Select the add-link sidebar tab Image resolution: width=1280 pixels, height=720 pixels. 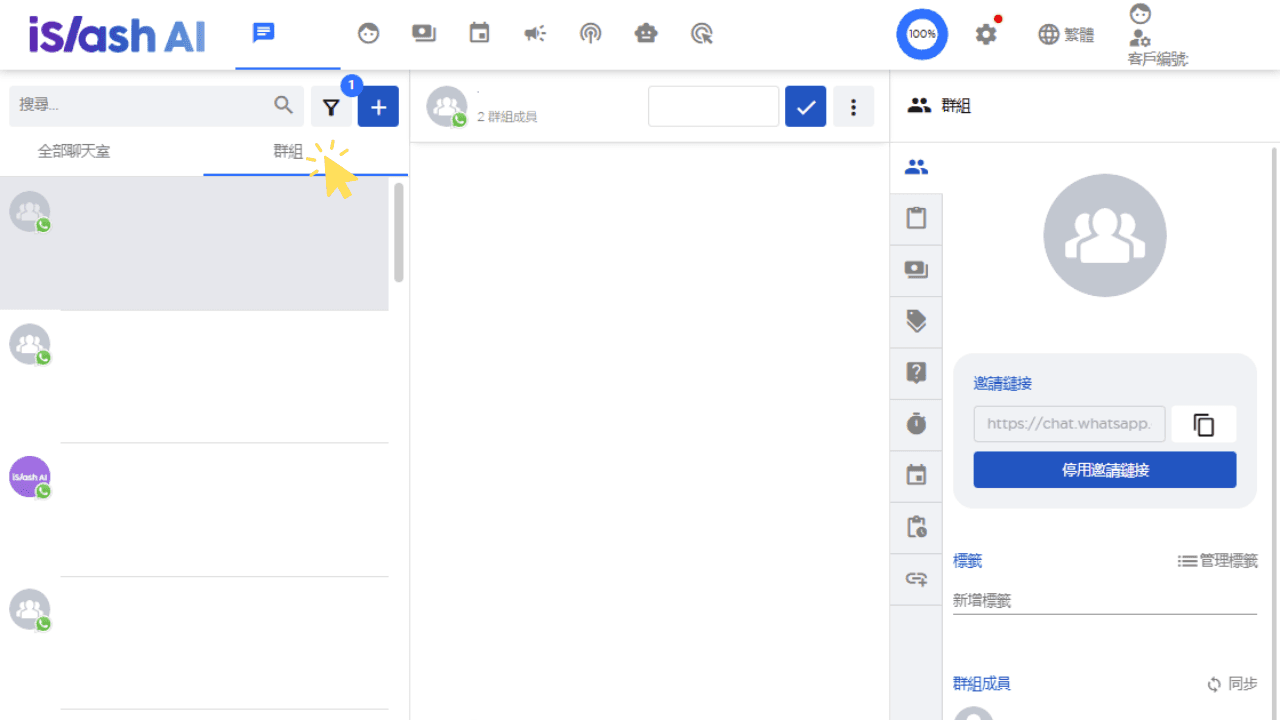(916, 579)
